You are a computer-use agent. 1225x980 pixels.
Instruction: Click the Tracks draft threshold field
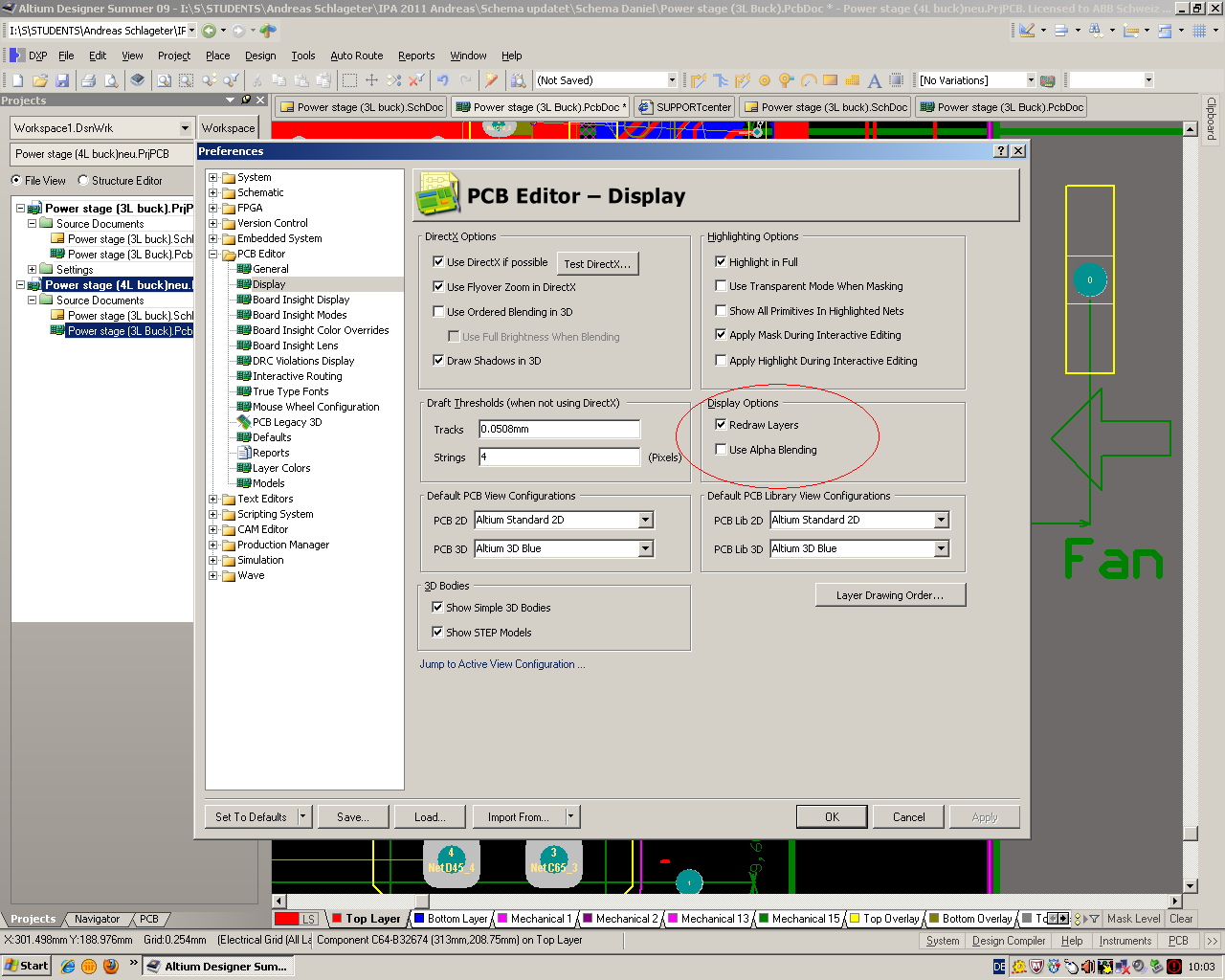coord(560,429)
